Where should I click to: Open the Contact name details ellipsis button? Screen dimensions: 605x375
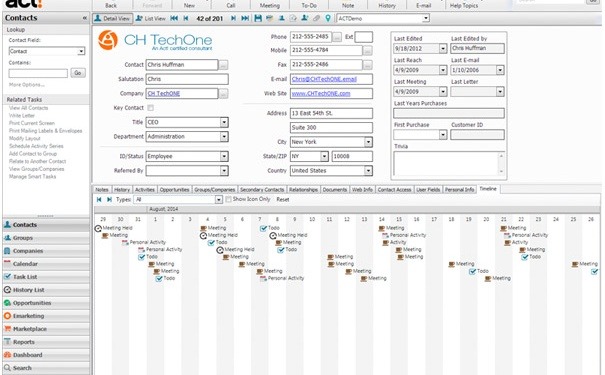click(223, 65)
